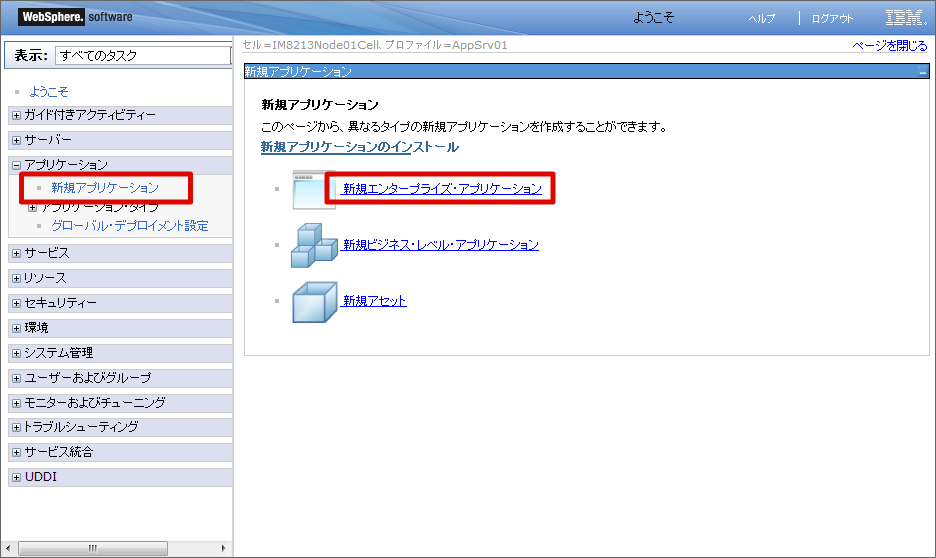This screenshot has width=936, height=558.
Task: Click 新規エンタープライズ・アプリケーション link
Action: coord(442,189)
